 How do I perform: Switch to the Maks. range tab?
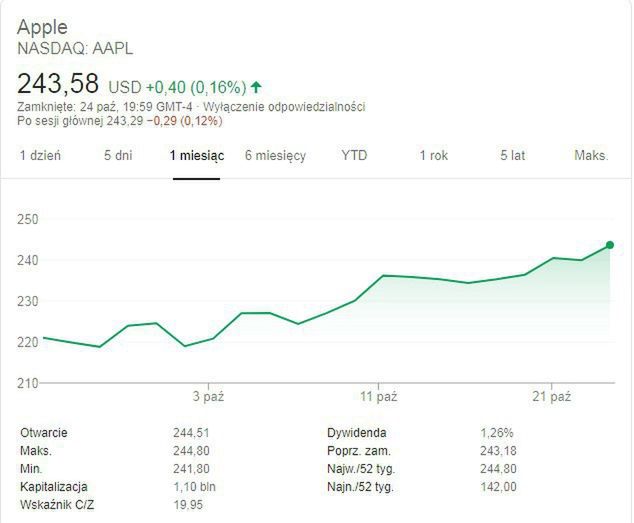[x=591, y=156]
